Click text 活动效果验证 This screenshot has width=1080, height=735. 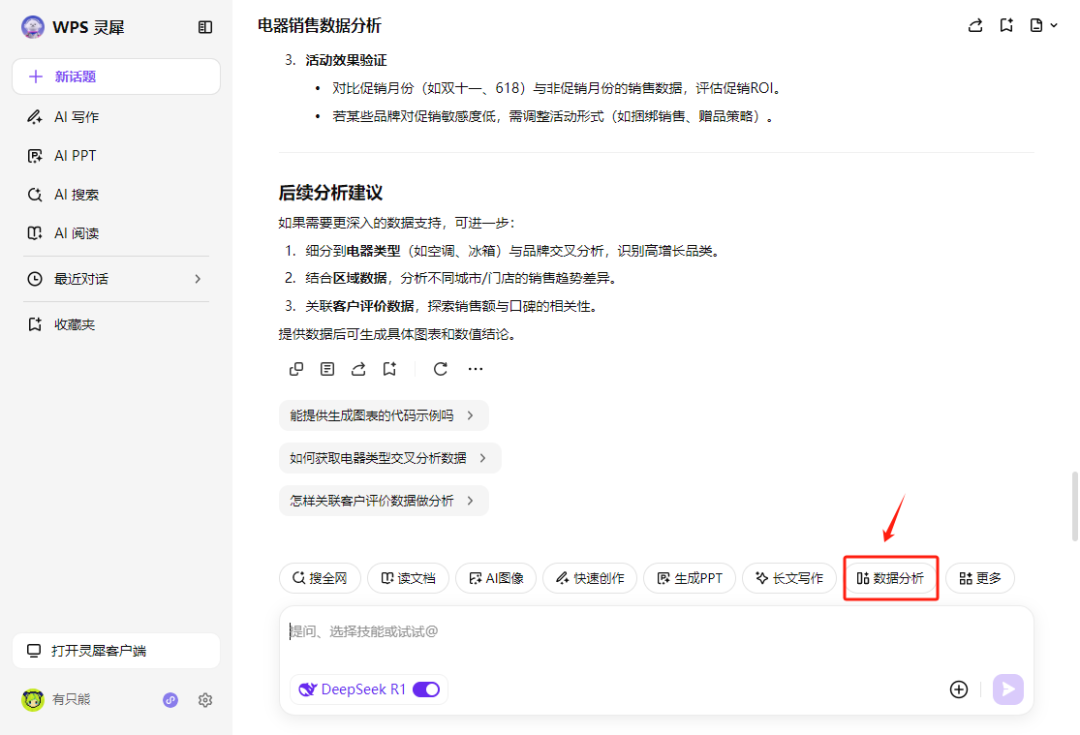346,61
